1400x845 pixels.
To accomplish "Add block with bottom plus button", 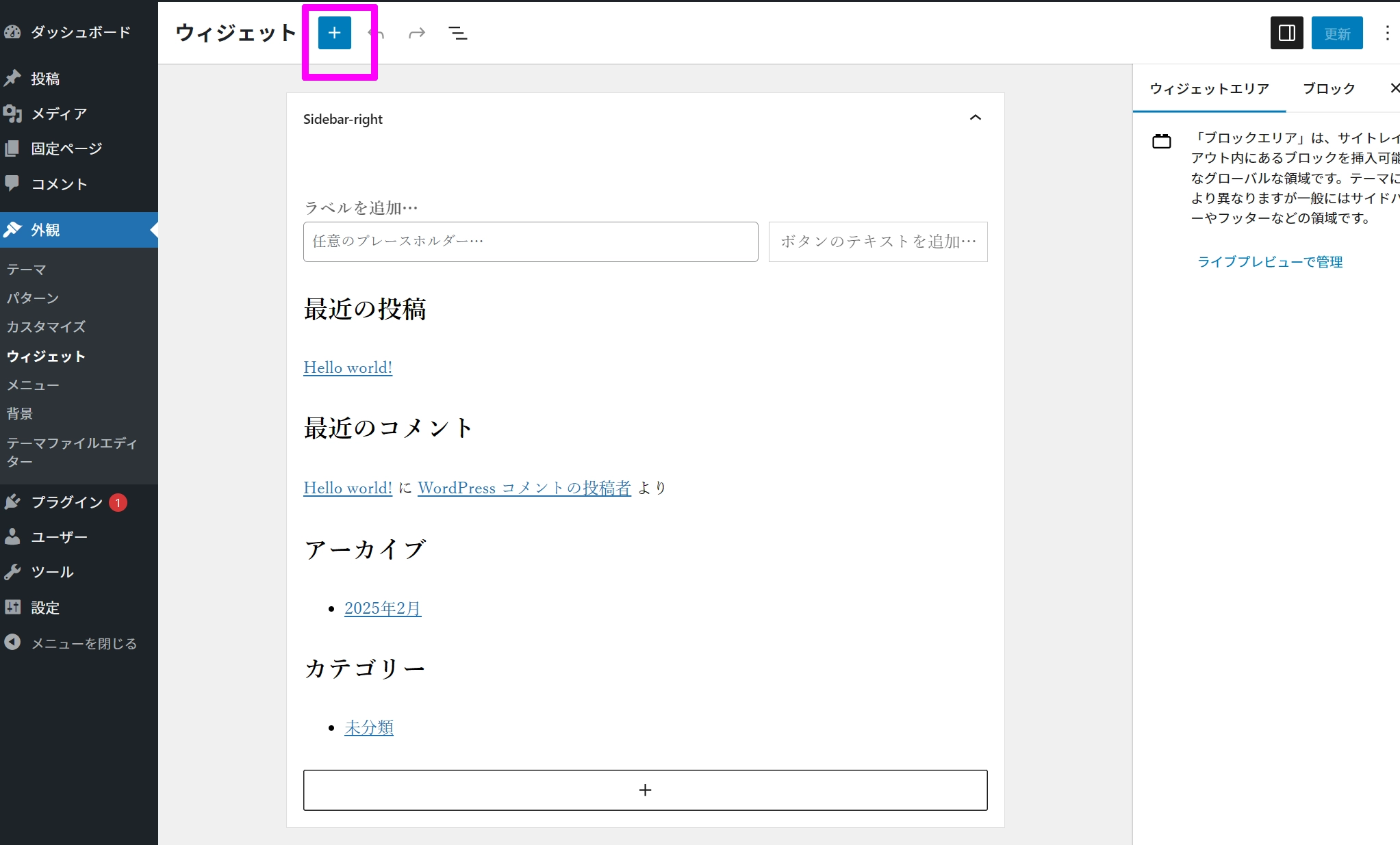I will [x=645, y=790].
